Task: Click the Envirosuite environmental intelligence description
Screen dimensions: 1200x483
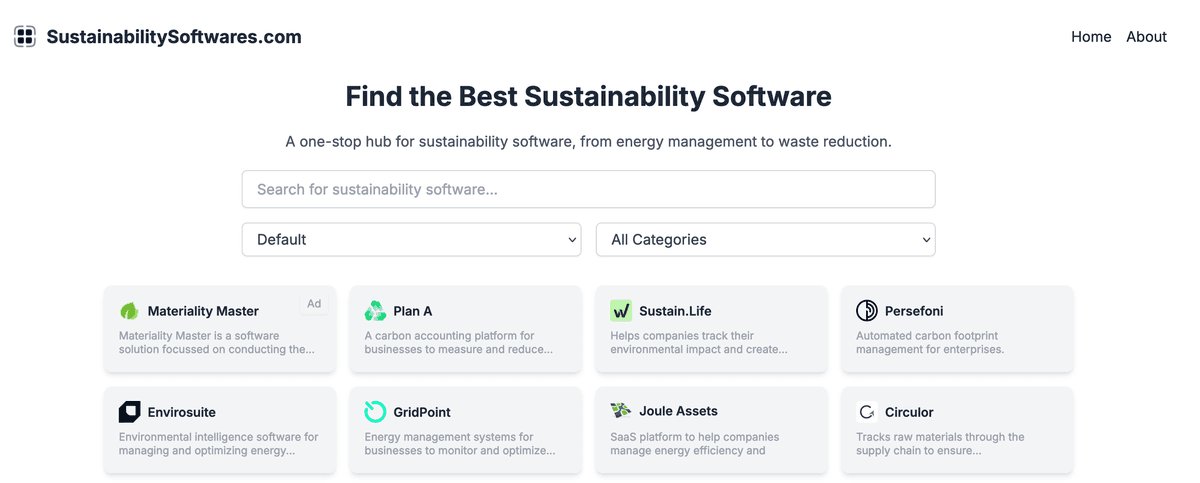Action: pos(219,444)
